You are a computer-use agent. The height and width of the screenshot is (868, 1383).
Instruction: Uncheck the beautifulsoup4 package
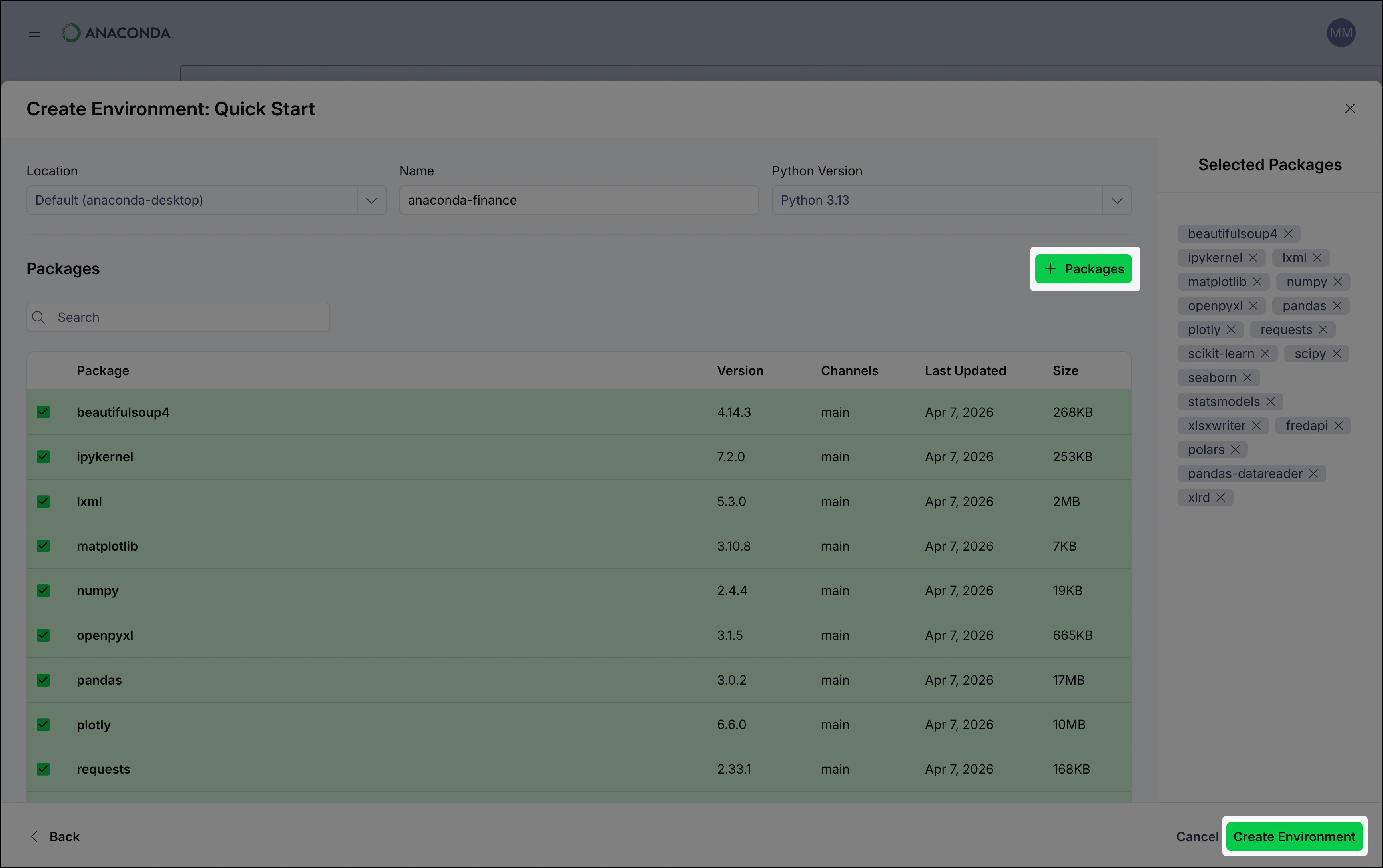coord(43,412)
